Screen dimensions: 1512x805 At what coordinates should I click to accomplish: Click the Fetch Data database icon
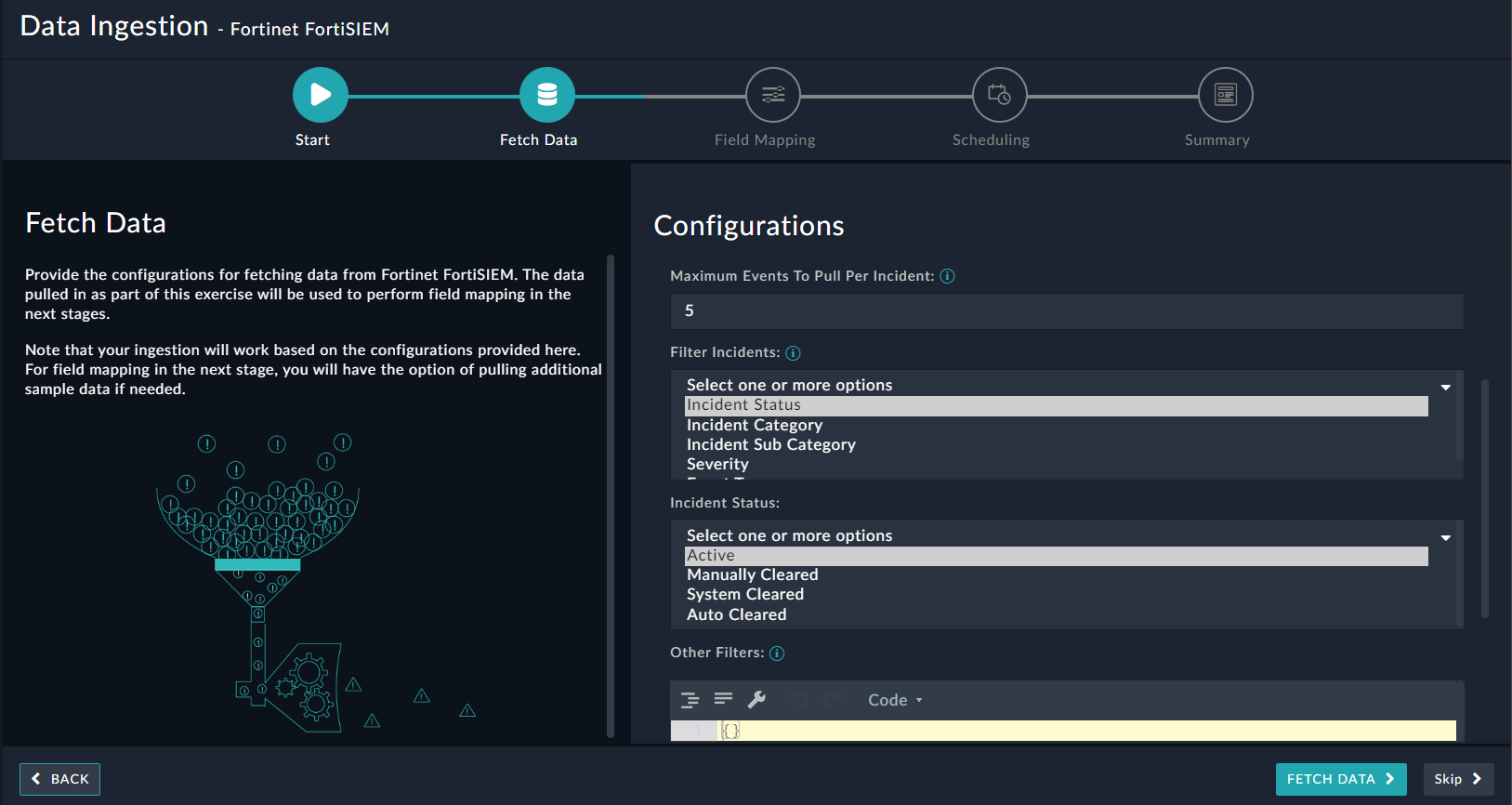click(x=546, y=95)
